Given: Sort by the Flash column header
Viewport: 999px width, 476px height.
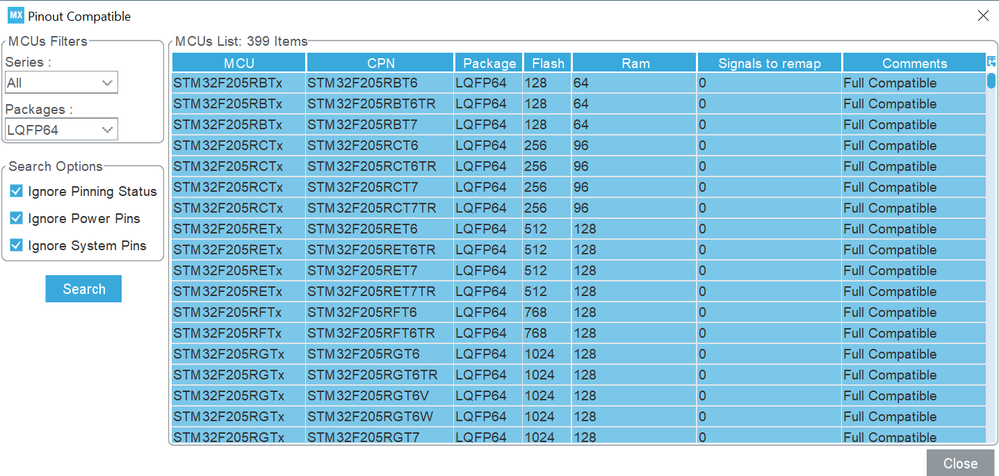Looking at the screenshot, I should coord(548,63).
